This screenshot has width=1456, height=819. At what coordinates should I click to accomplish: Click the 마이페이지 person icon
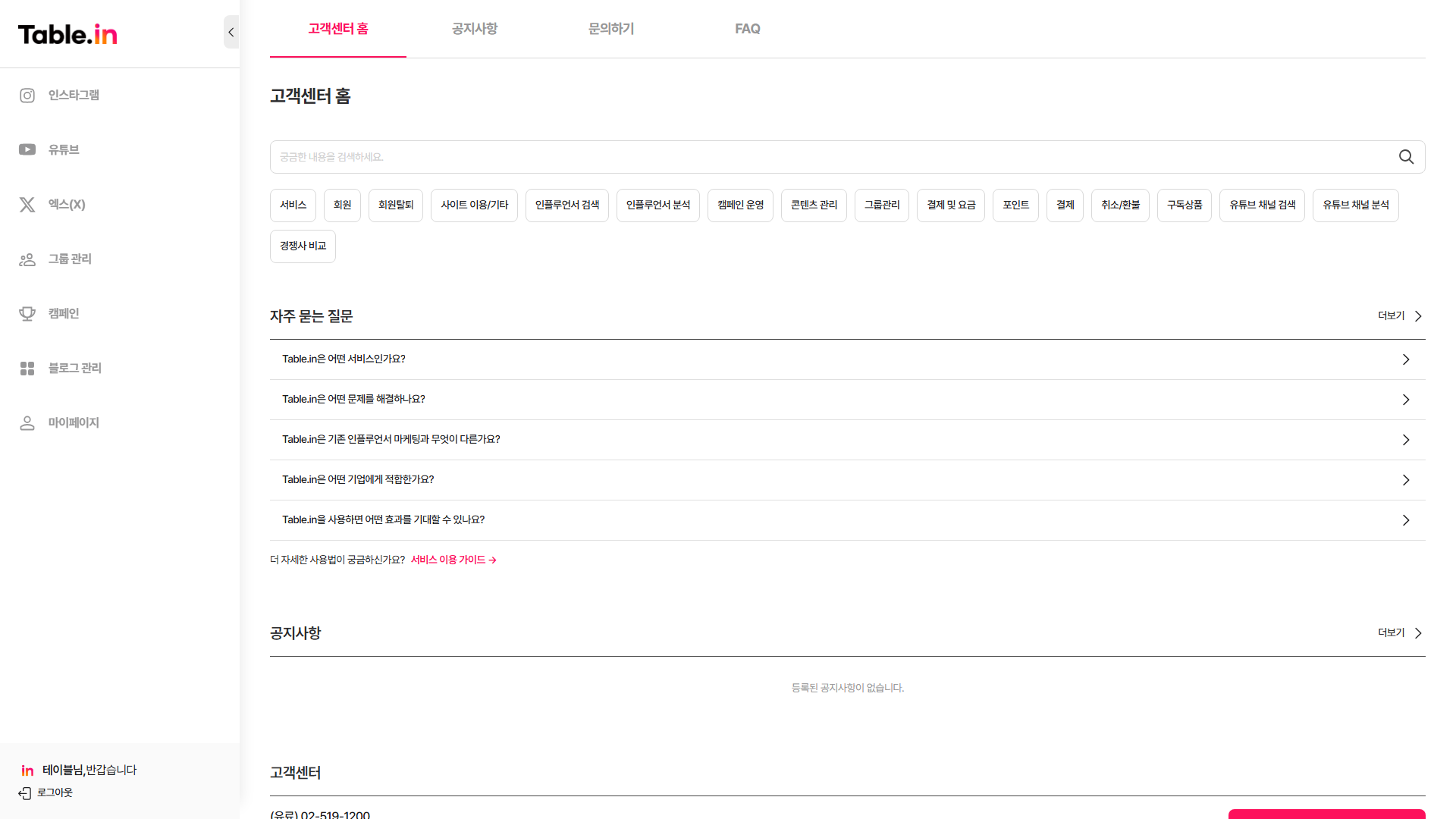(27, 423)
